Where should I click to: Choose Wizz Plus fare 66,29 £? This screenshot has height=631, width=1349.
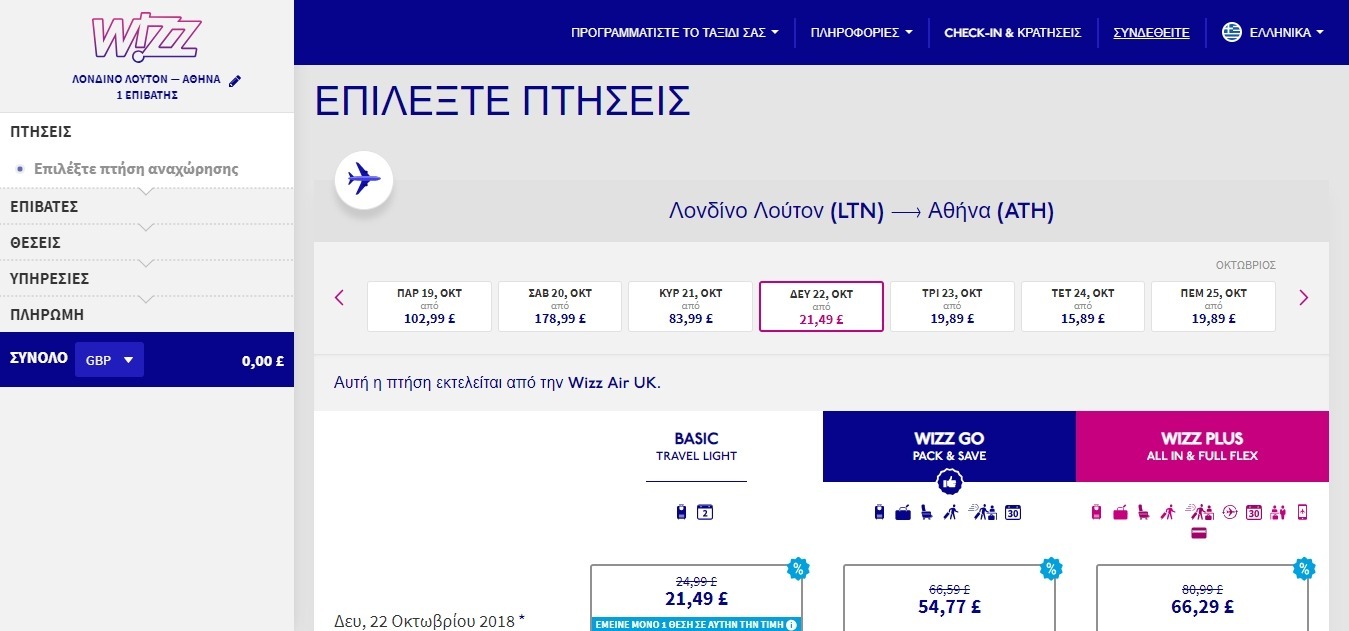pos(1202,598)
